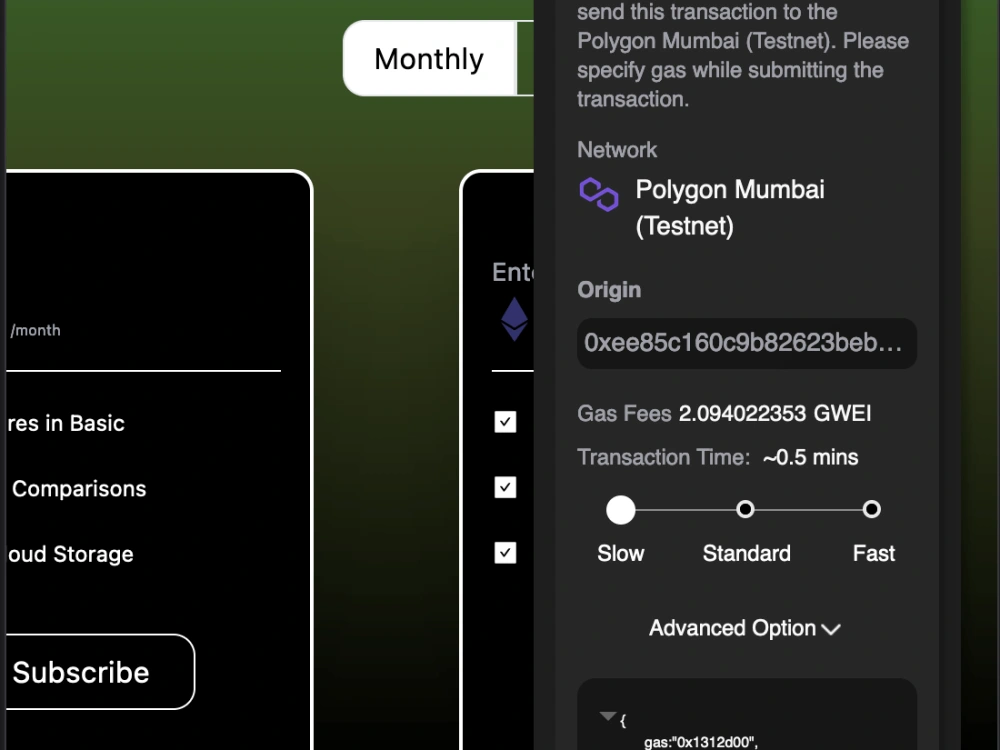Click the transaction data code box
The width and height of the screenshot is (1000, 750).
click(747, 715)
